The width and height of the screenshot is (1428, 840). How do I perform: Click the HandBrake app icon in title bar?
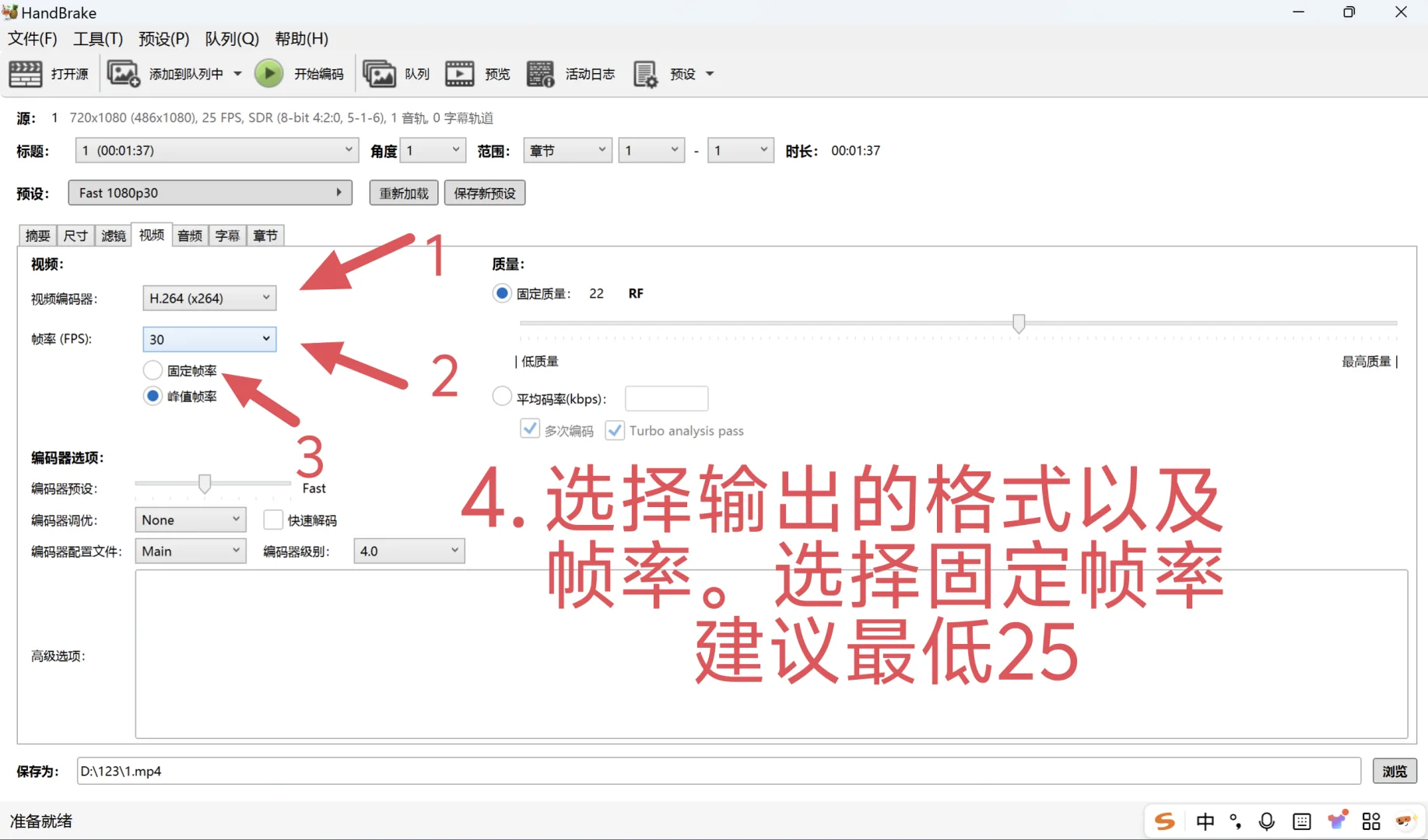click(x=10, y=12)
